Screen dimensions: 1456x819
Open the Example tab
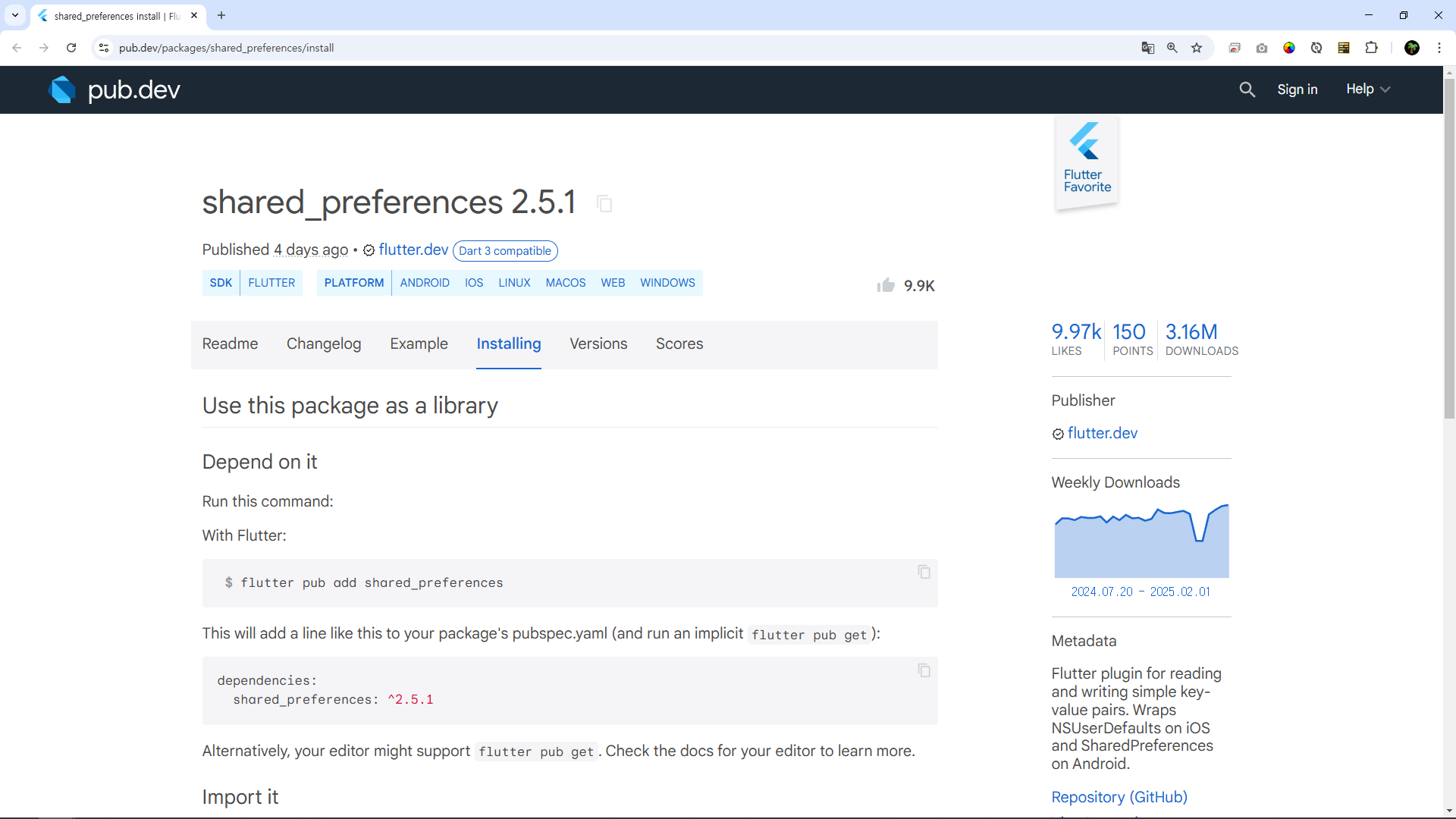pos(419,344)
